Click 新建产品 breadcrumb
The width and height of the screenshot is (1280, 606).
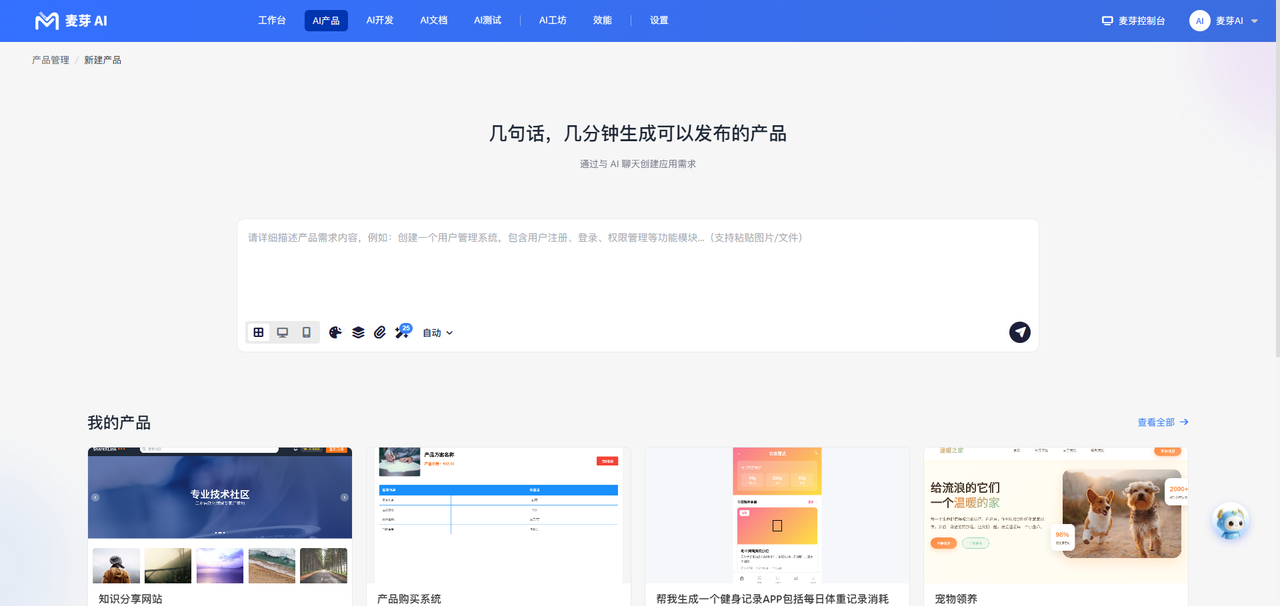(x=103, y=60)
